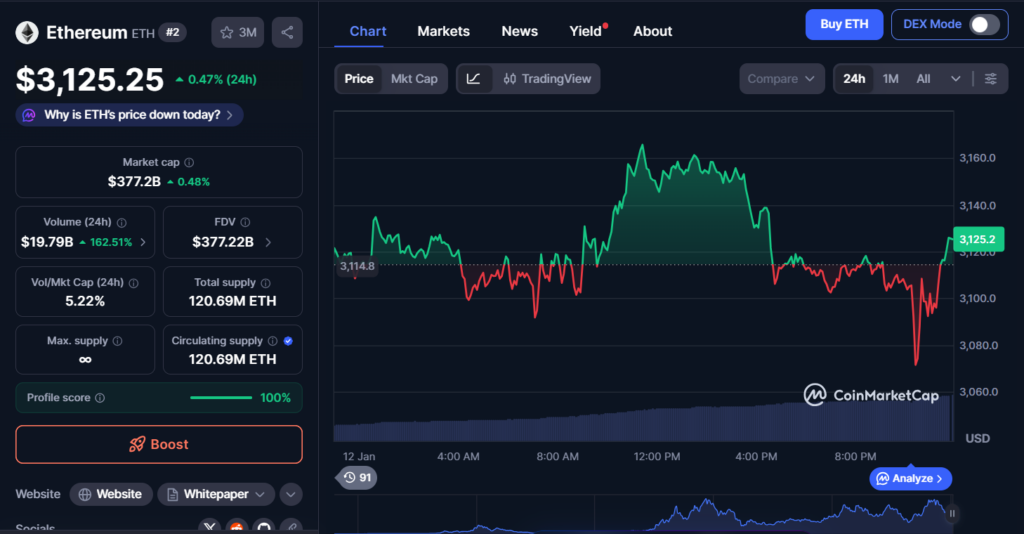
Task: Open the Compare dropdown
Action: click(782, 79)
